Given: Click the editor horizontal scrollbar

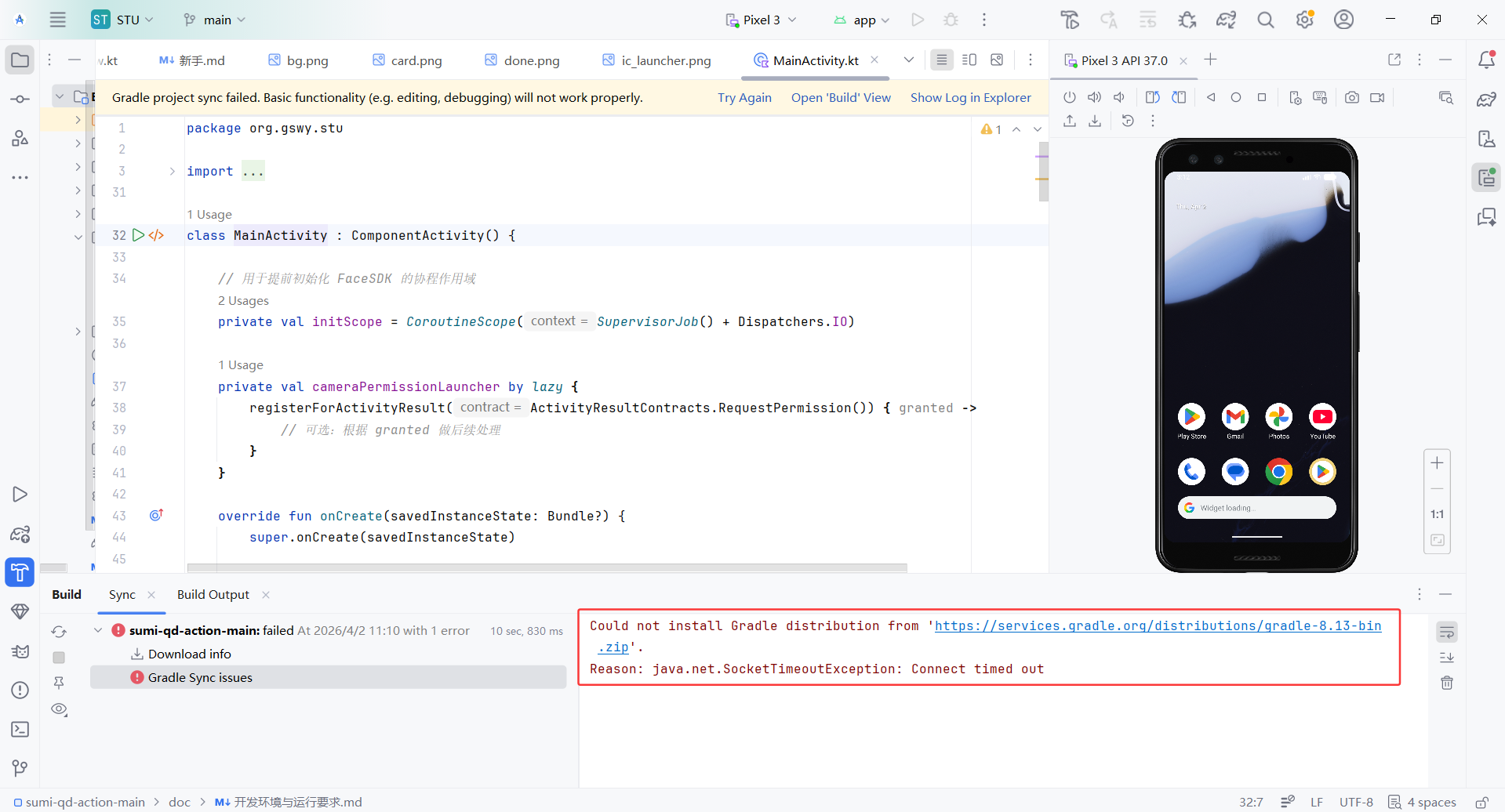Looking at the screenshot, I should click(x=547, y=567).
